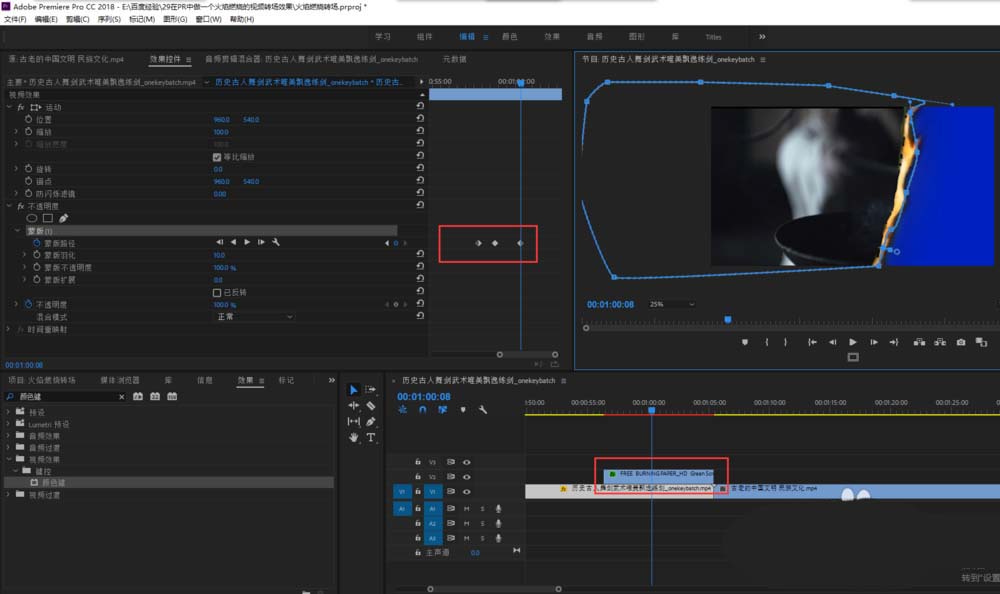The image size is (1000, 594).
Task: Toggle V1 track output eye icon
Action: (466, 491)
